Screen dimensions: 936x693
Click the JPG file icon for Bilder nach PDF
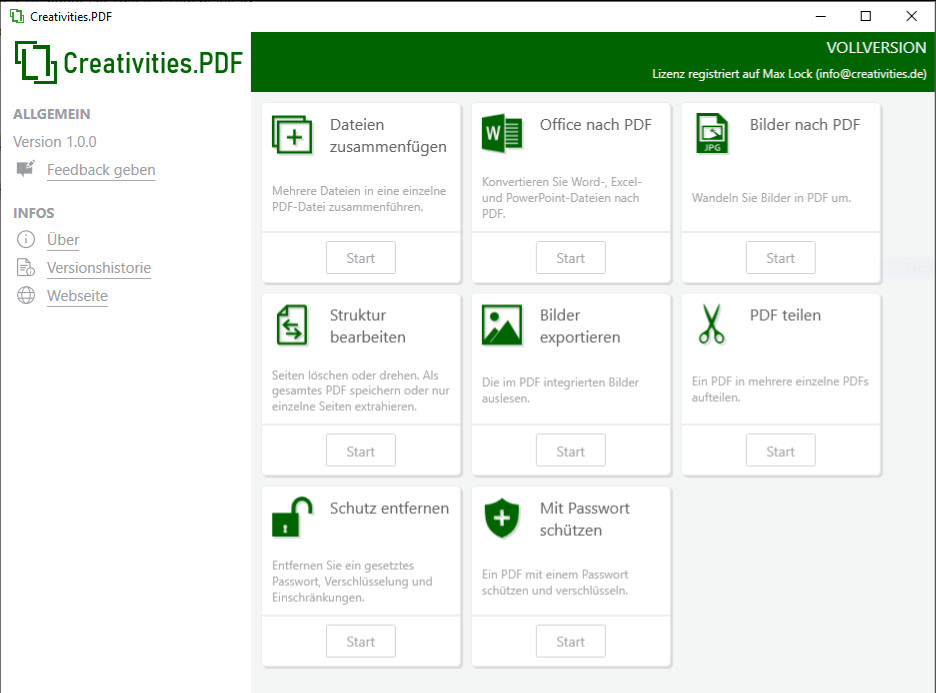(x=712, y=133)
